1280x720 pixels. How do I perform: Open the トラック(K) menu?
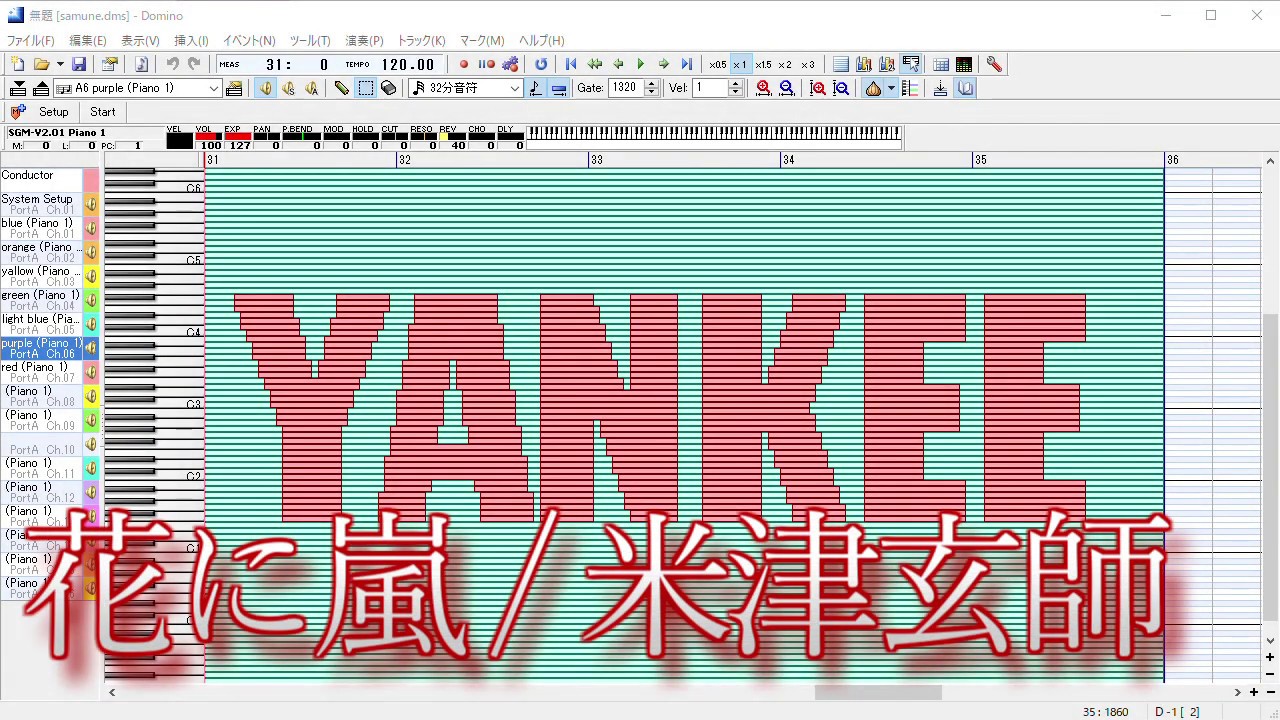[421, 41]
